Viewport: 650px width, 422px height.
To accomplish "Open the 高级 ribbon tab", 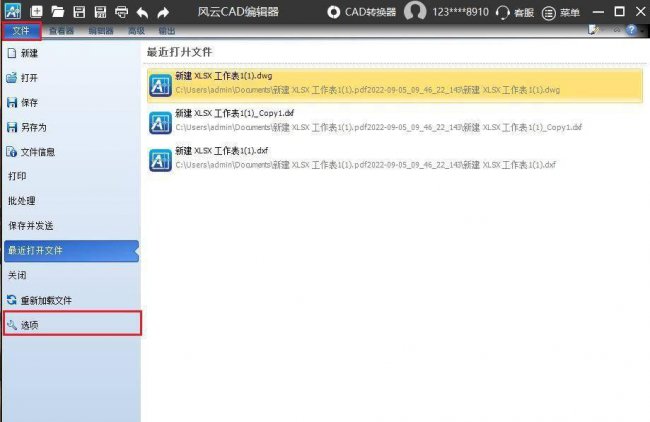I will [136, 31].
